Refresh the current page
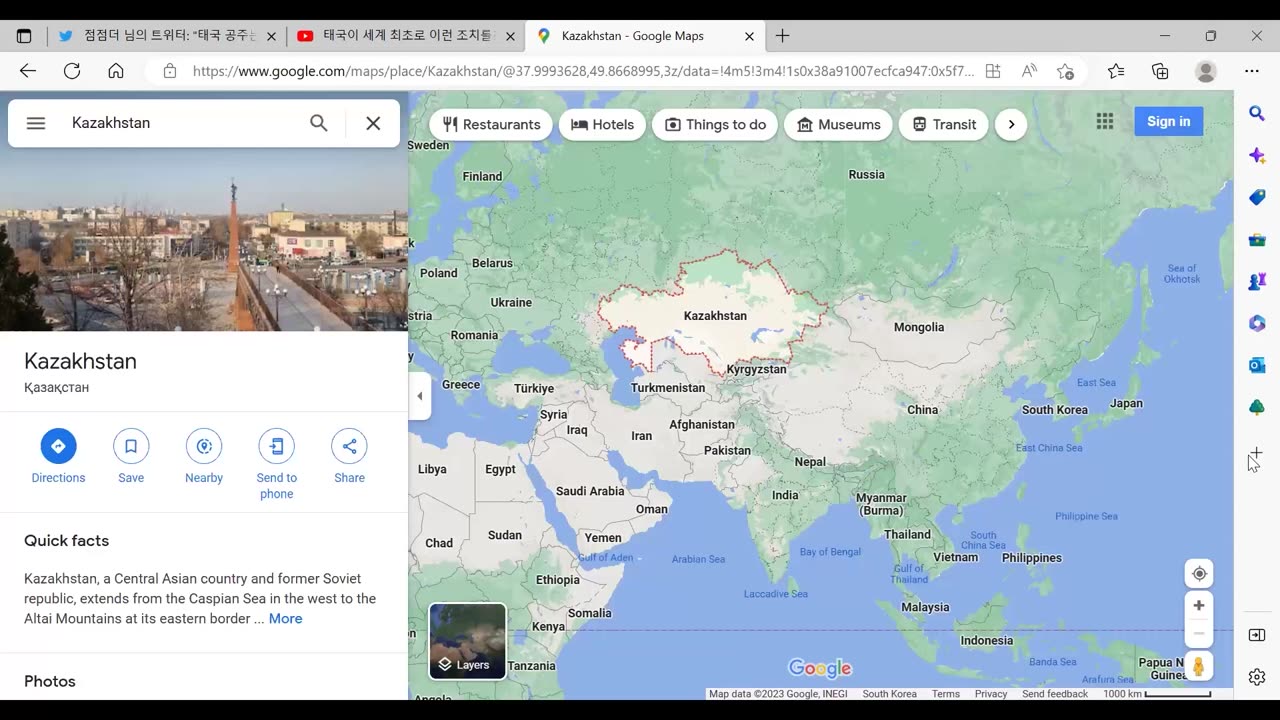1280x720 pixels. (x=72, y=71)
